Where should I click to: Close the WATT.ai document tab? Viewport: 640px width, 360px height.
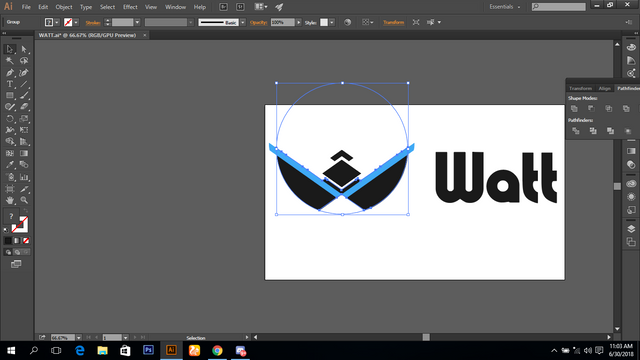[x=144, y=35]
